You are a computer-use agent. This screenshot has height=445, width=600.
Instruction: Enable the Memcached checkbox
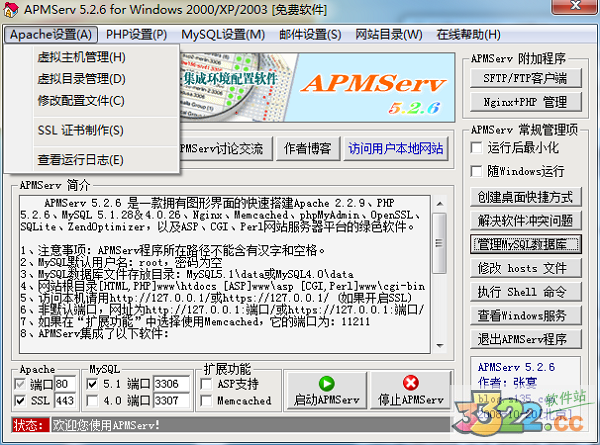pos(206,401)
